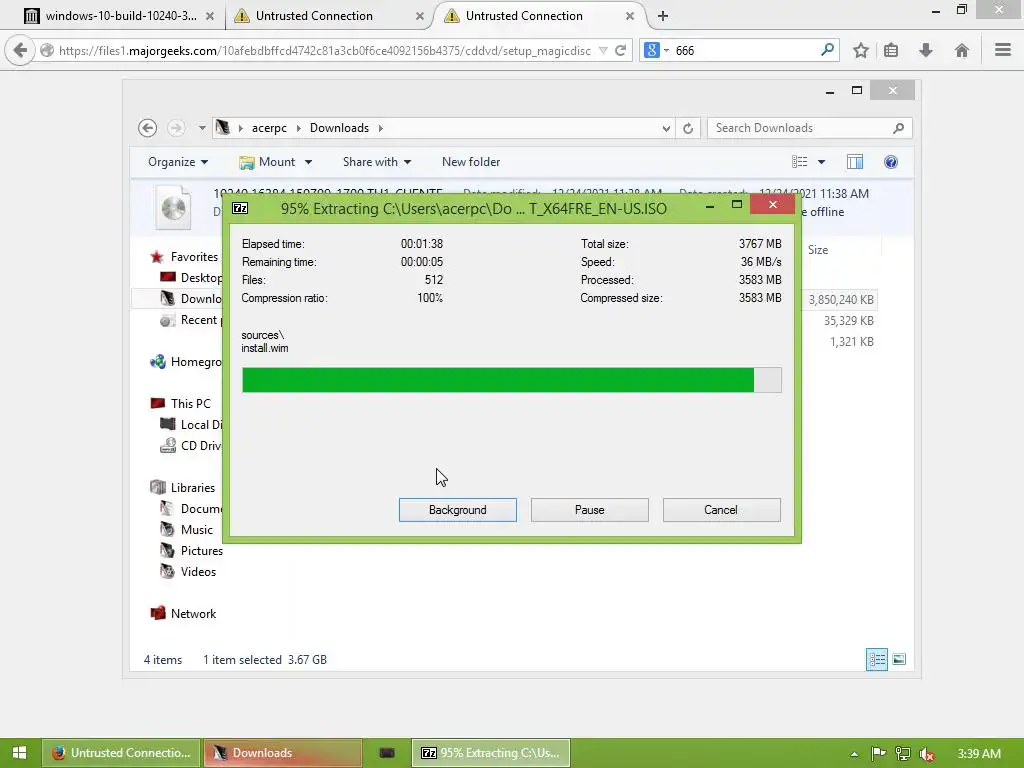Switch to 95% Extracting taskbar item
This screenshot has width=1024, height=768.
491,753
